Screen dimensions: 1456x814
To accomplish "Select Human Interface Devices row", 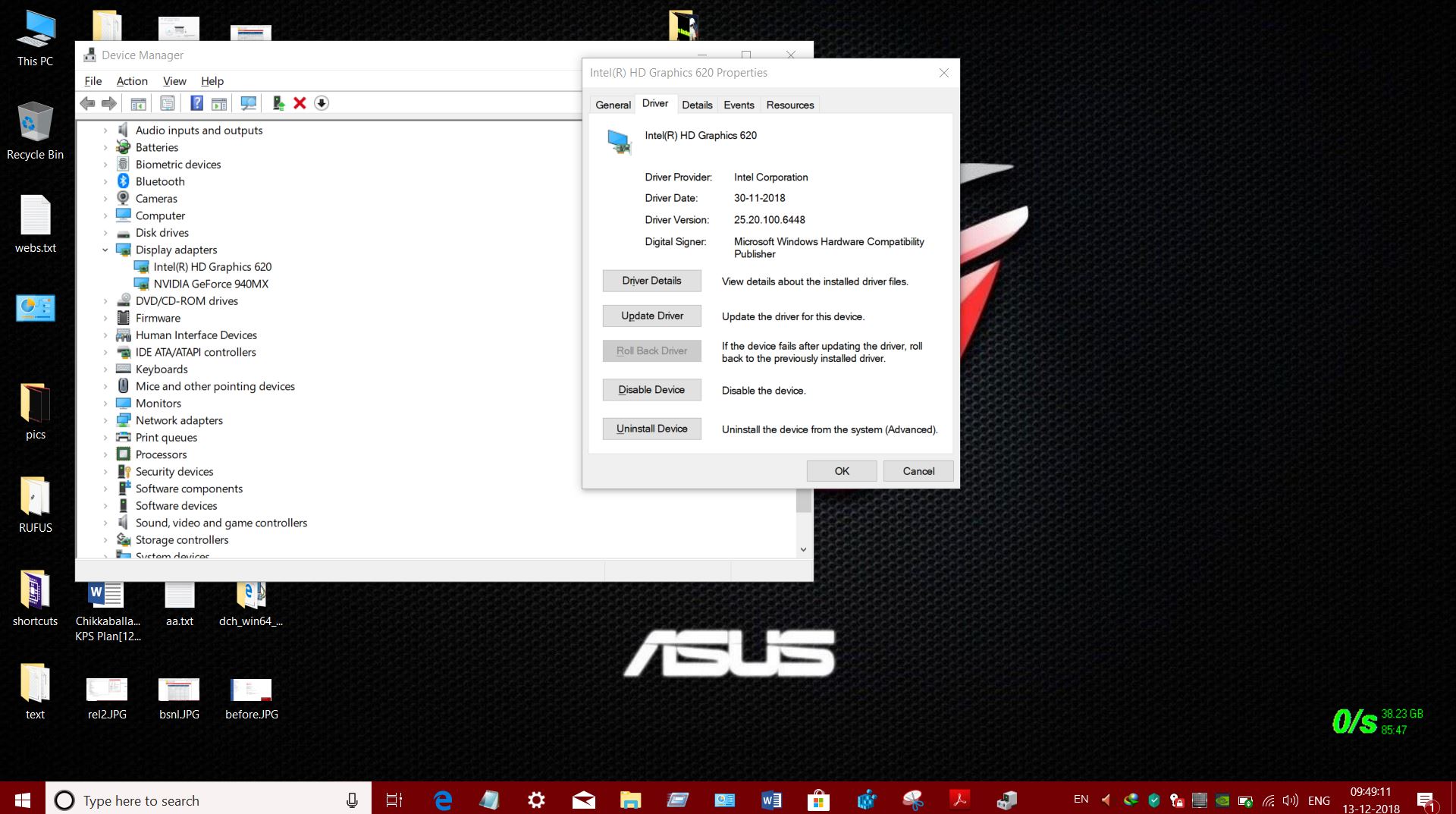I will [187, 335].
